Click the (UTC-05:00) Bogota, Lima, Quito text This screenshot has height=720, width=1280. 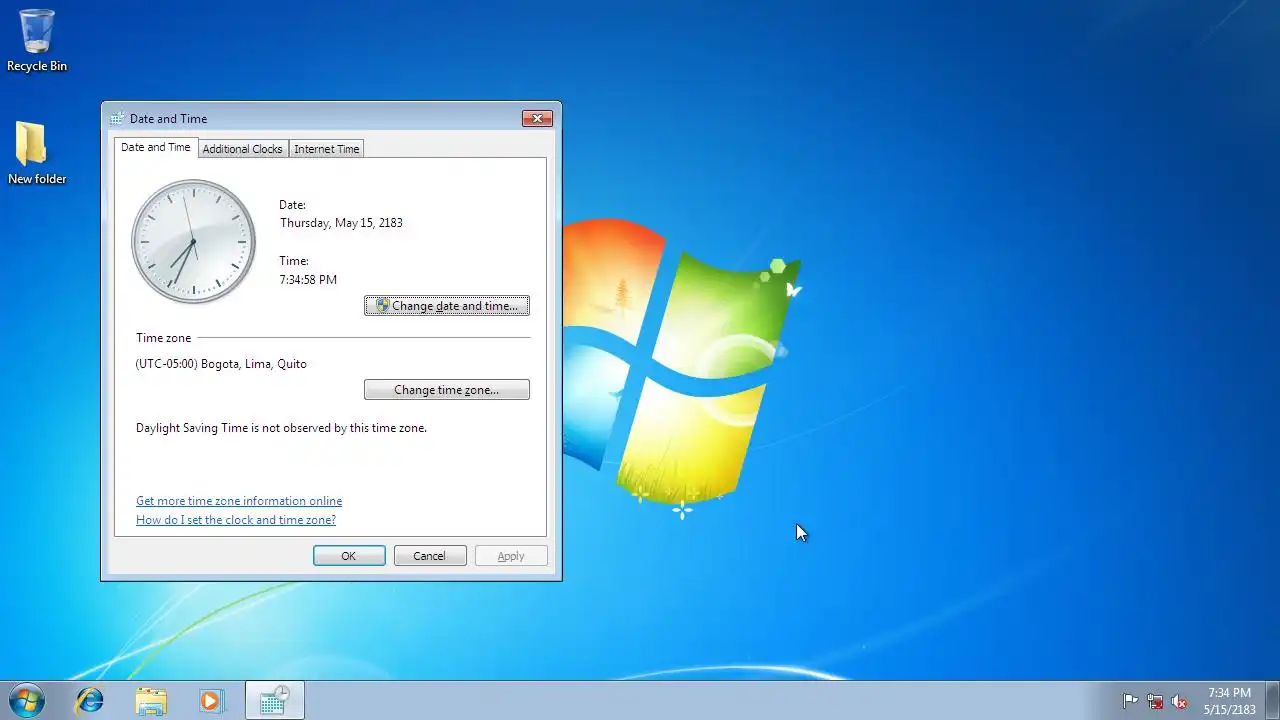pos(221,364)
